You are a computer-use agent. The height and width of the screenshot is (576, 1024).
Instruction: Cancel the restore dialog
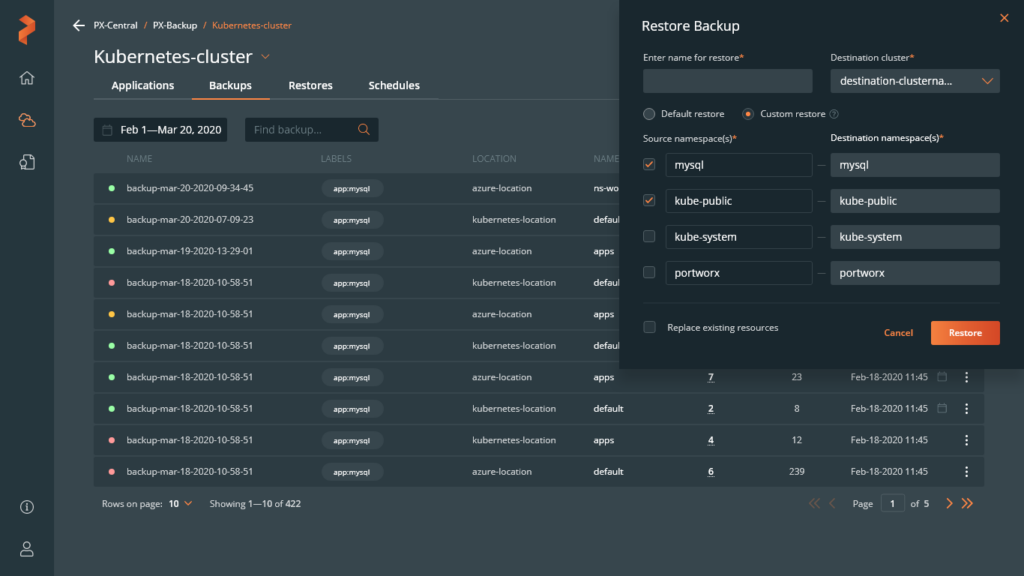pyautogui.click(x=898, y=332)
